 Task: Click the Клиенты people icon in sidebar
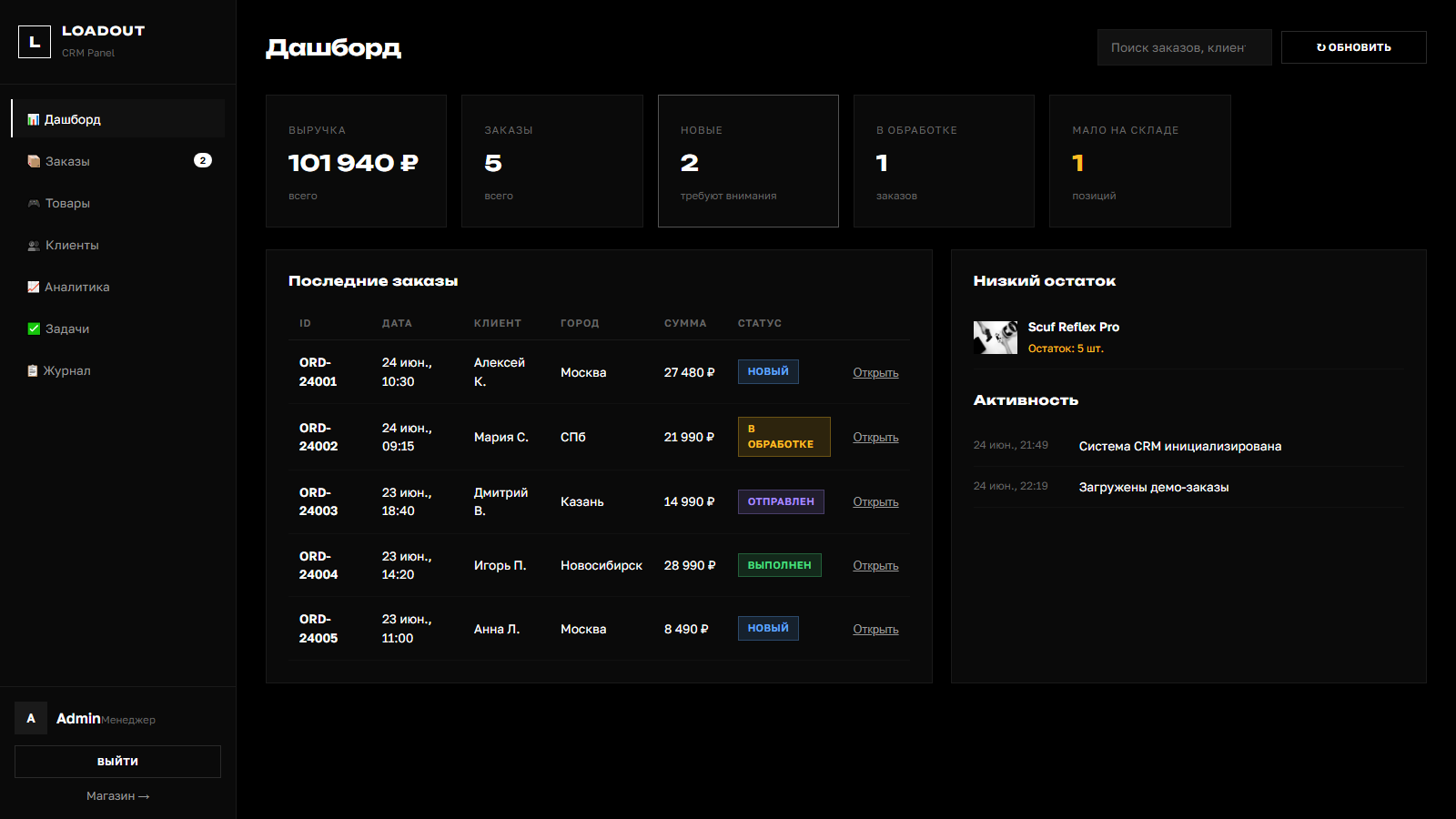pyautogui.click(x=34, y=245)
